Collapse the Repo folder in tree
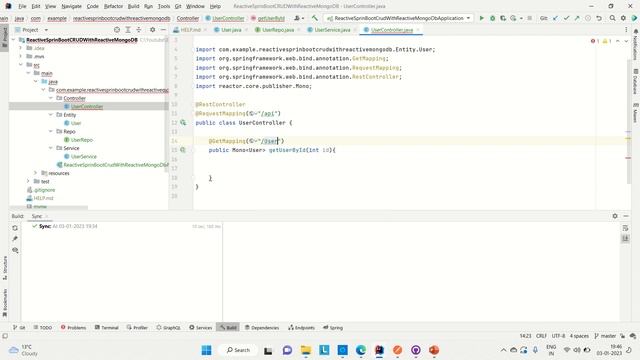Image resolution: width=640 pixels, height=360 pixels. pos(51,131)
